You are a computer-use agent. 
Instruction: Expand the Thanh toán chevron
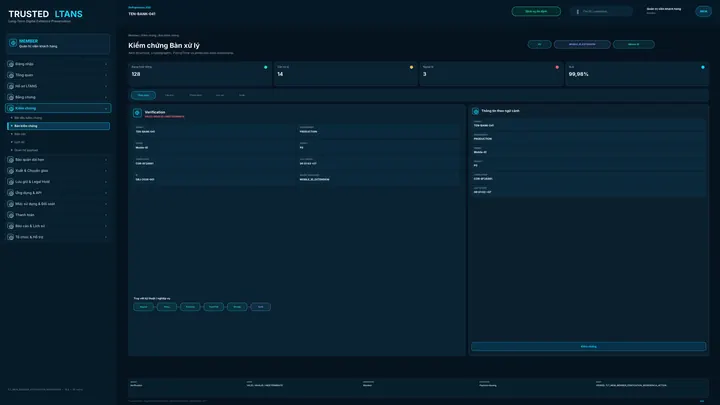click(106, 215)
